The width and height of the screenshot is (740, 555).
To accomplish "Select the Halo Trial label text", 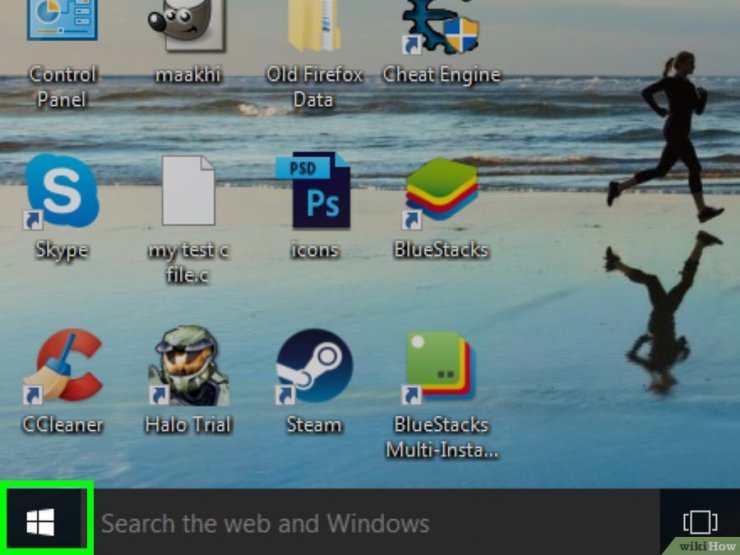I will tap(188, 425).
